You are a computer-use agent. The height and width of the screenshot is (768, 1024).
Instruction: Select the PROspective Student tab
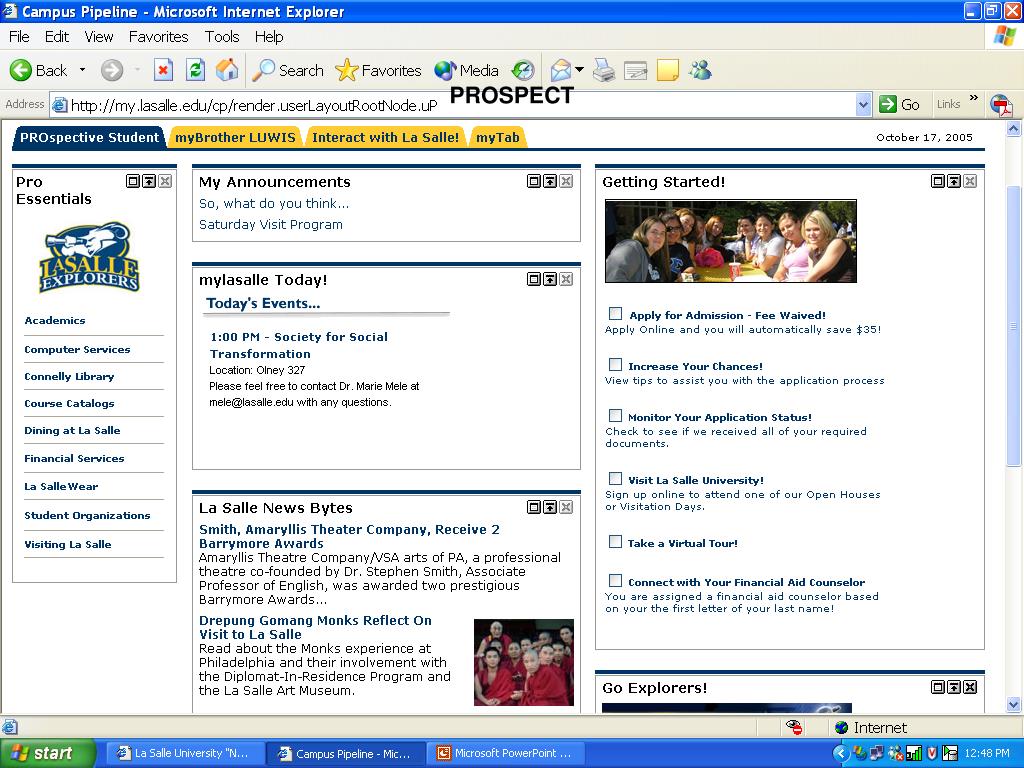coord(89,137)
